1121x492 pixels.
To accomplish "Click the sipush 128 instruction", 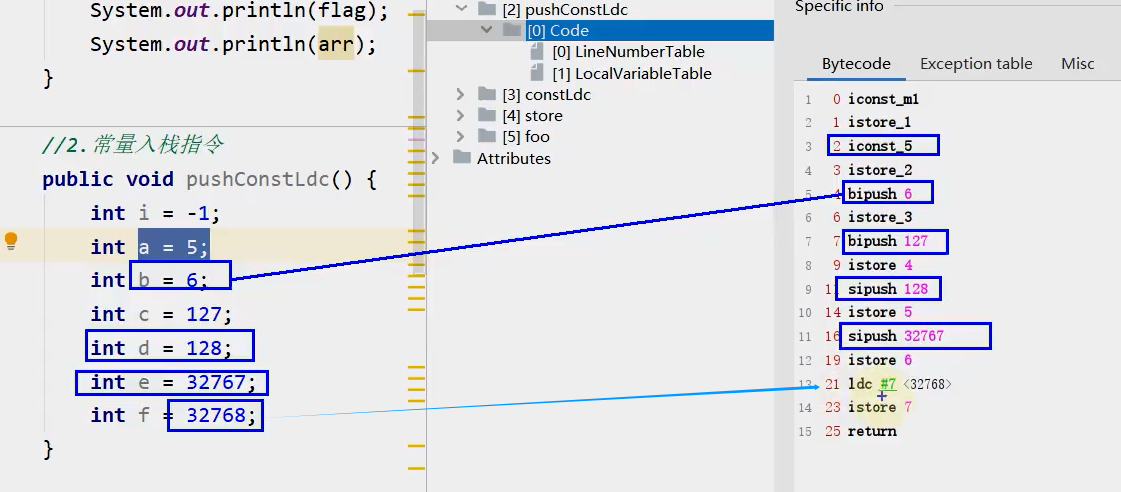I will 888,289.
